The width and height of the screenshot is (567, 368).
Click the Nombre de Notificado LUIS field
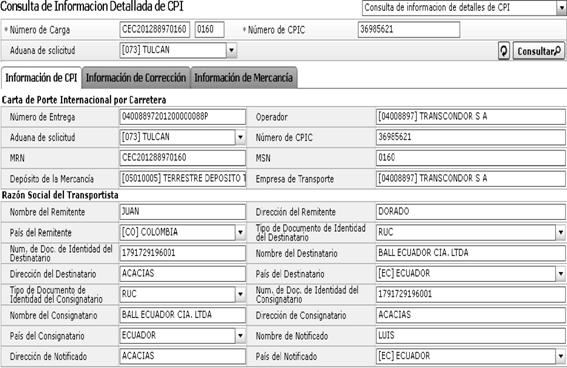pyautogui.click(x=470, y=335)
